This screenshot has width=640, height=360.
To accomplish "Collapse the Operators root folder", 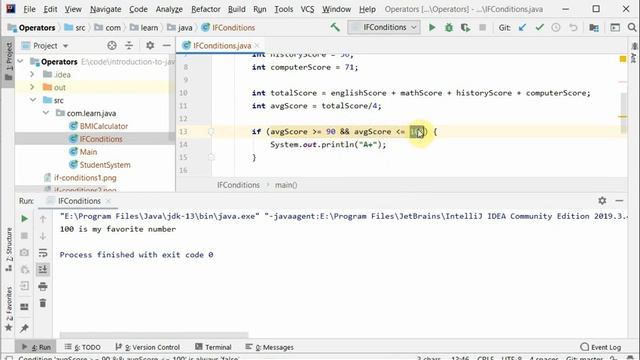I will click(x=21, y=62).
